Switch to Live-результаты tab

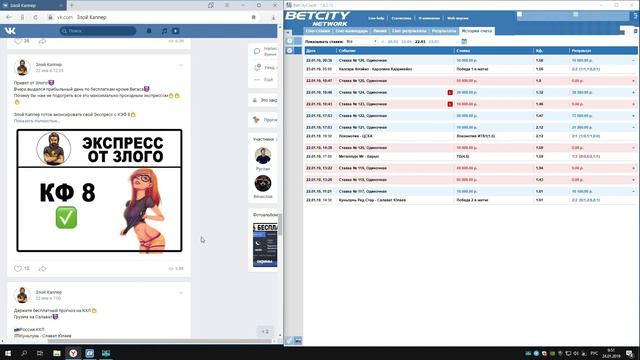click(409, 31)
